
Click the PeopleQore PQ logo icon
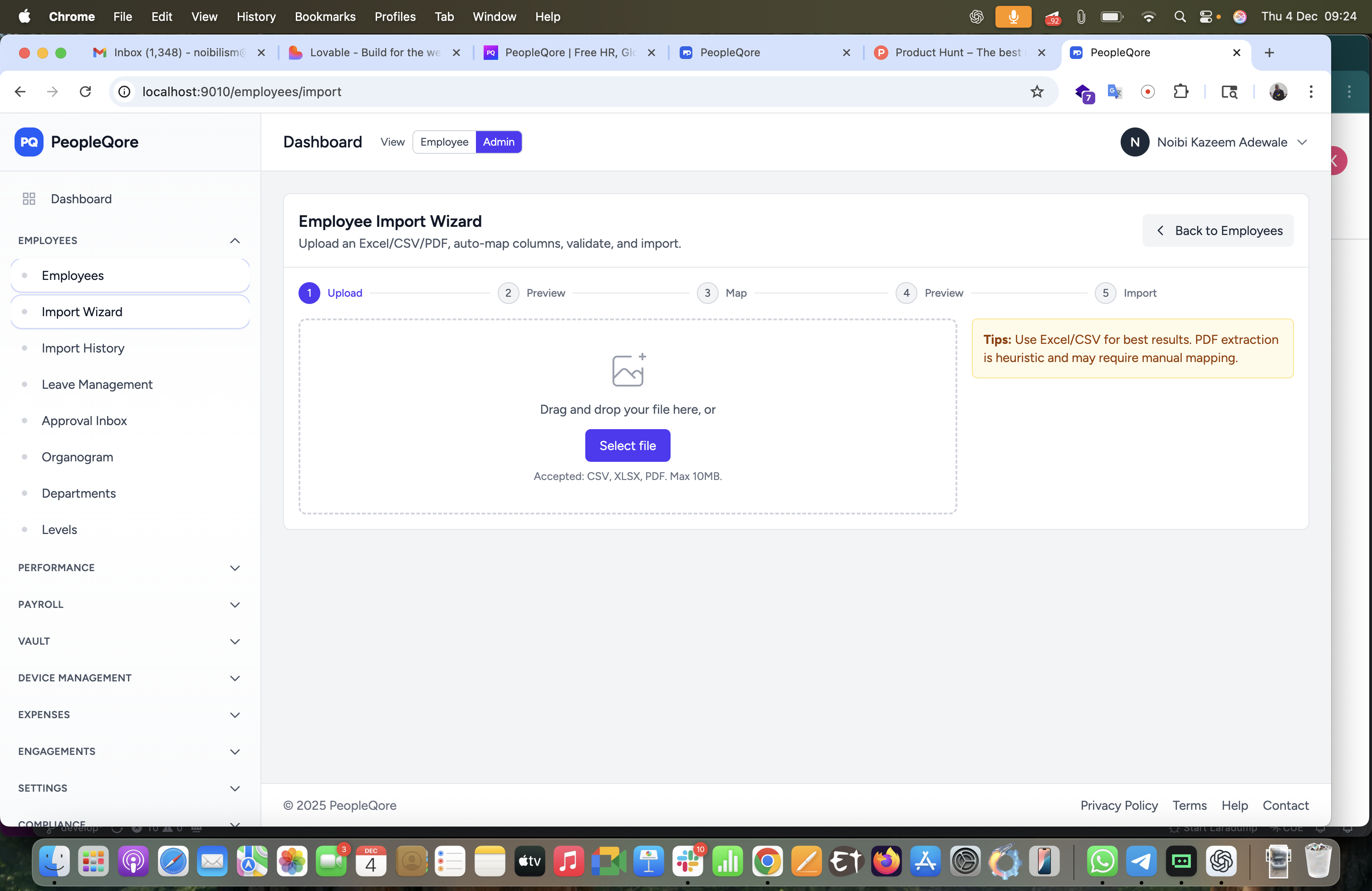tap(29, 142)
